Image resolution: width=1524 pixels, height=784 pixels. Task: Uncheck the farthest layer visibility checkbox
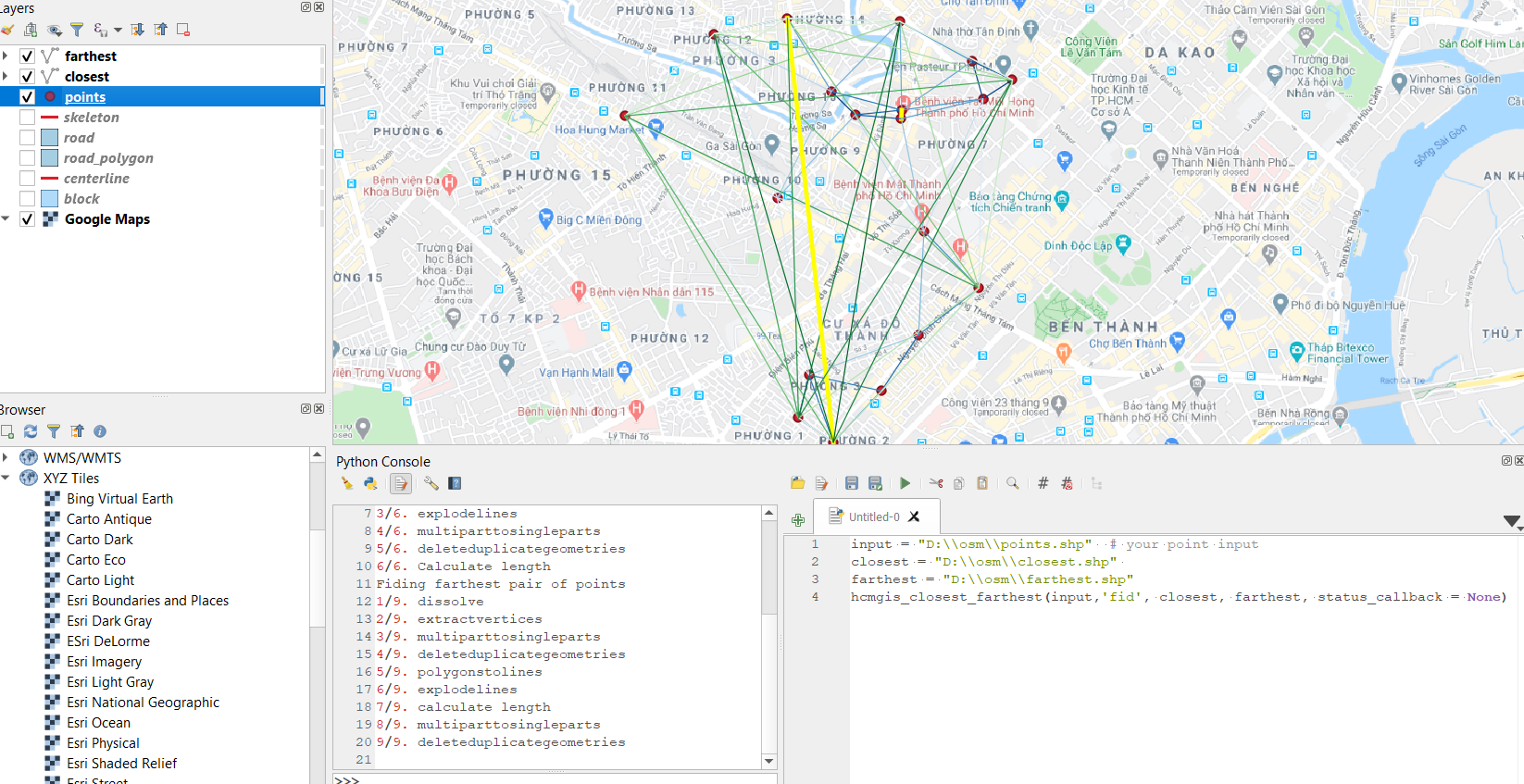[x=28, y=56]
